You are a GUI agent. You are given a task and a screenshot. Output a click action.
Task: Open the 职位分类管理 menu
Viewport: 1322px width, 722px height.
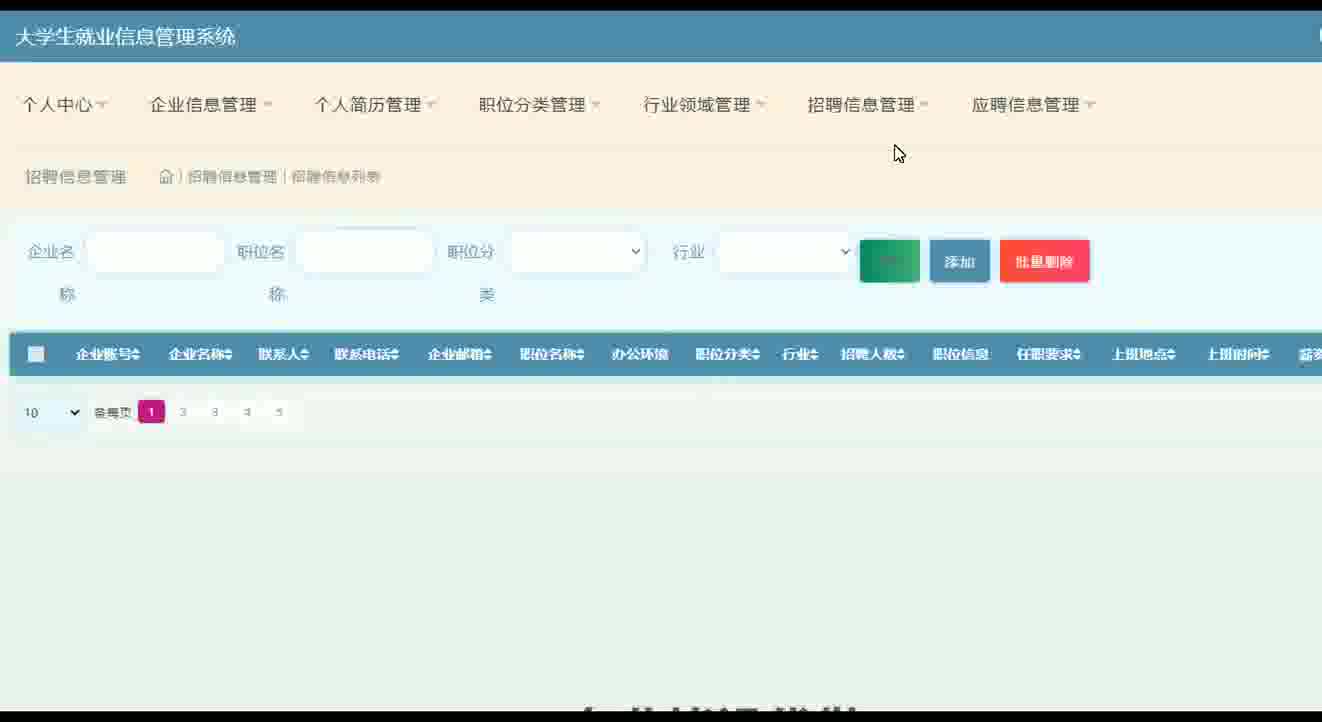(540, 105)
